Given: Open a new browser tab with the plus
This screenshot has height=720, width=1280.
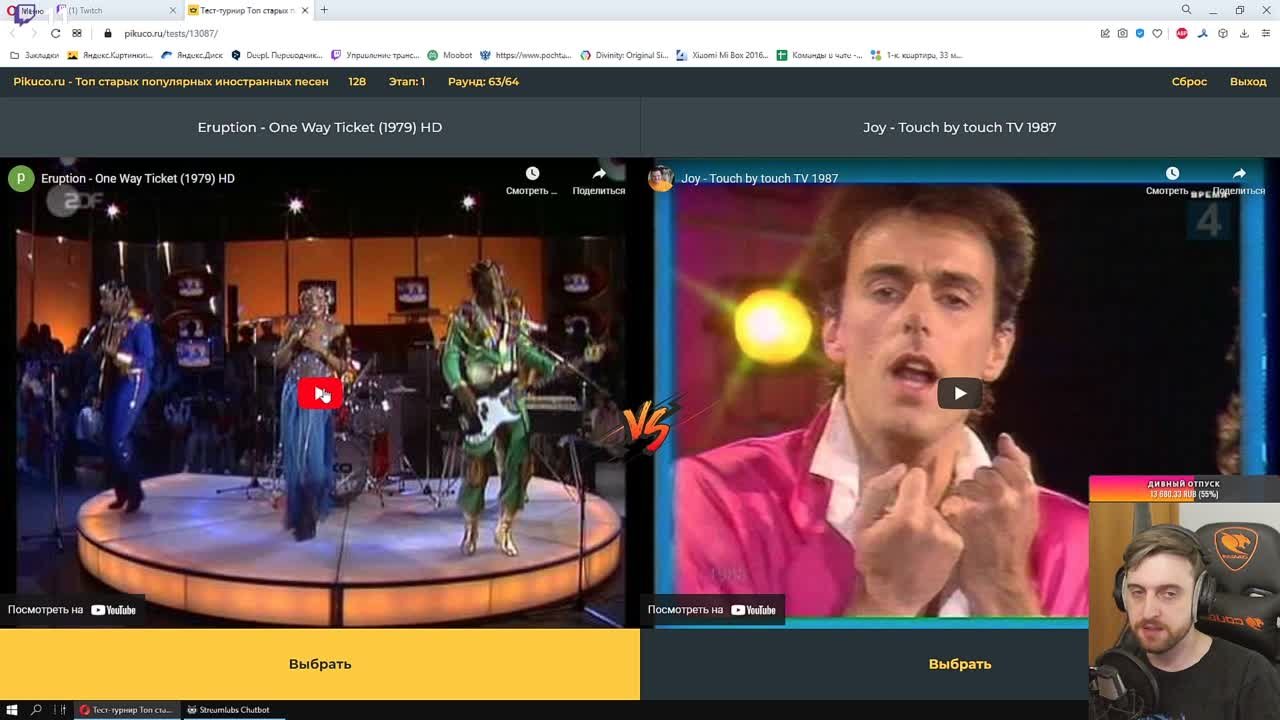Looking at the screenshot, I should [324, 10].
